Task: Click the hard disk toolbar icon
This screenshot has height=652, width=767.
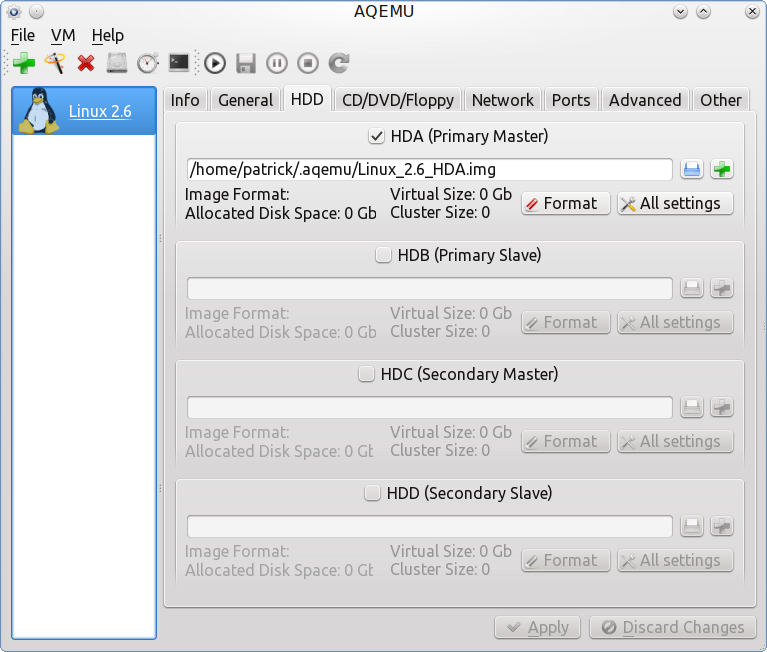Action: pos(117,63)
